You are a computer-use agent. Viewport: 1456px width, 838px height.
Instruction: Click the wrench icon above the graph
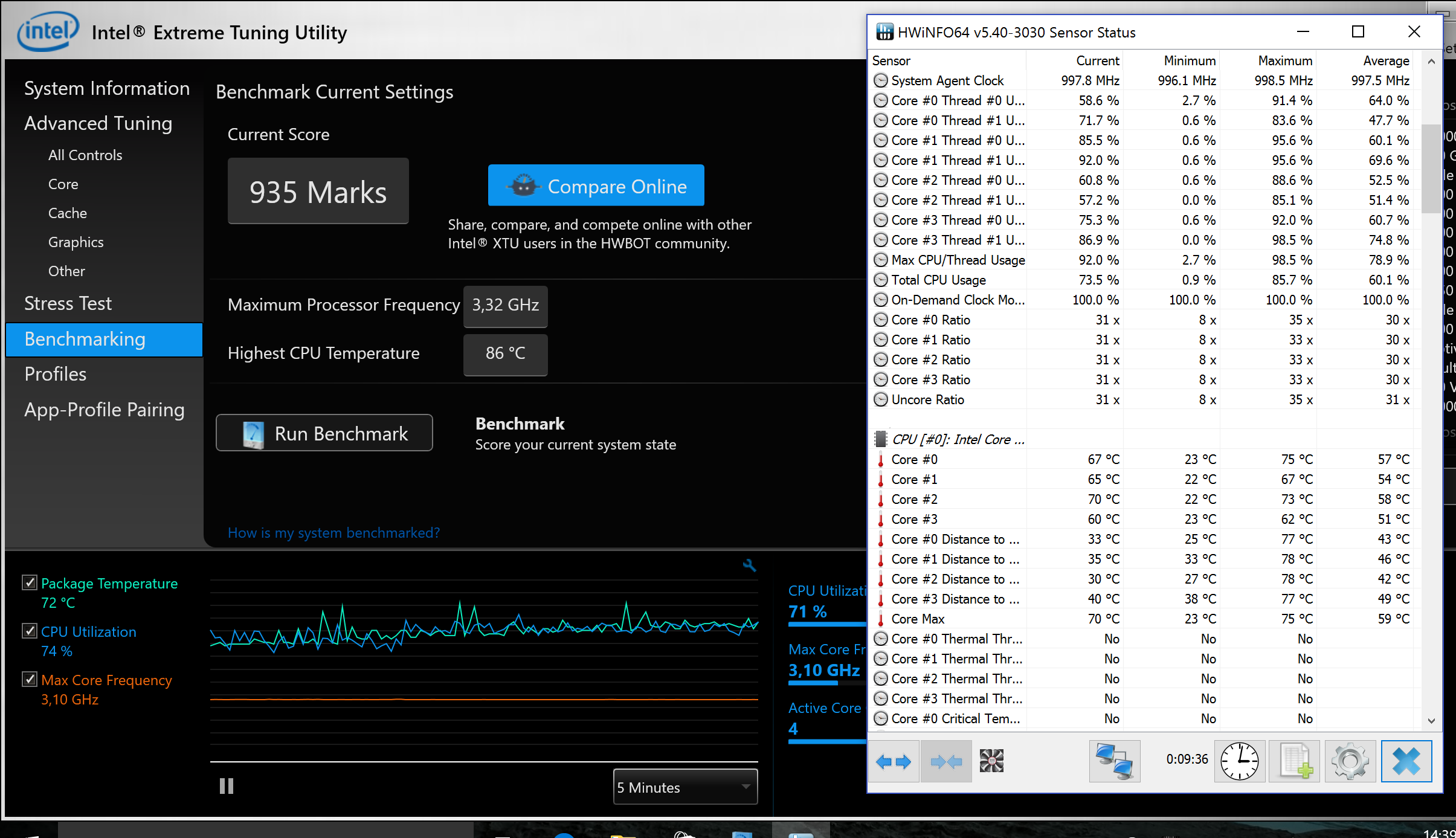coord(749,566)
